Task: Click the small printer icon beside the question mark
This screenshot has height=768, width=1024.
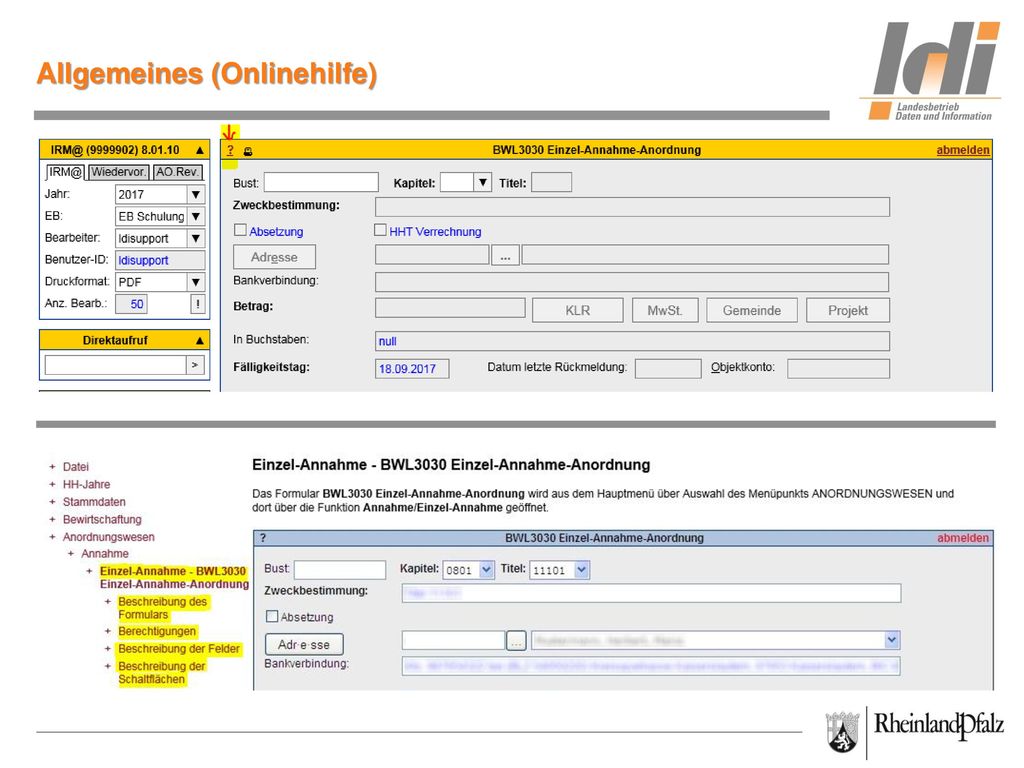Action: pos(248,152)
